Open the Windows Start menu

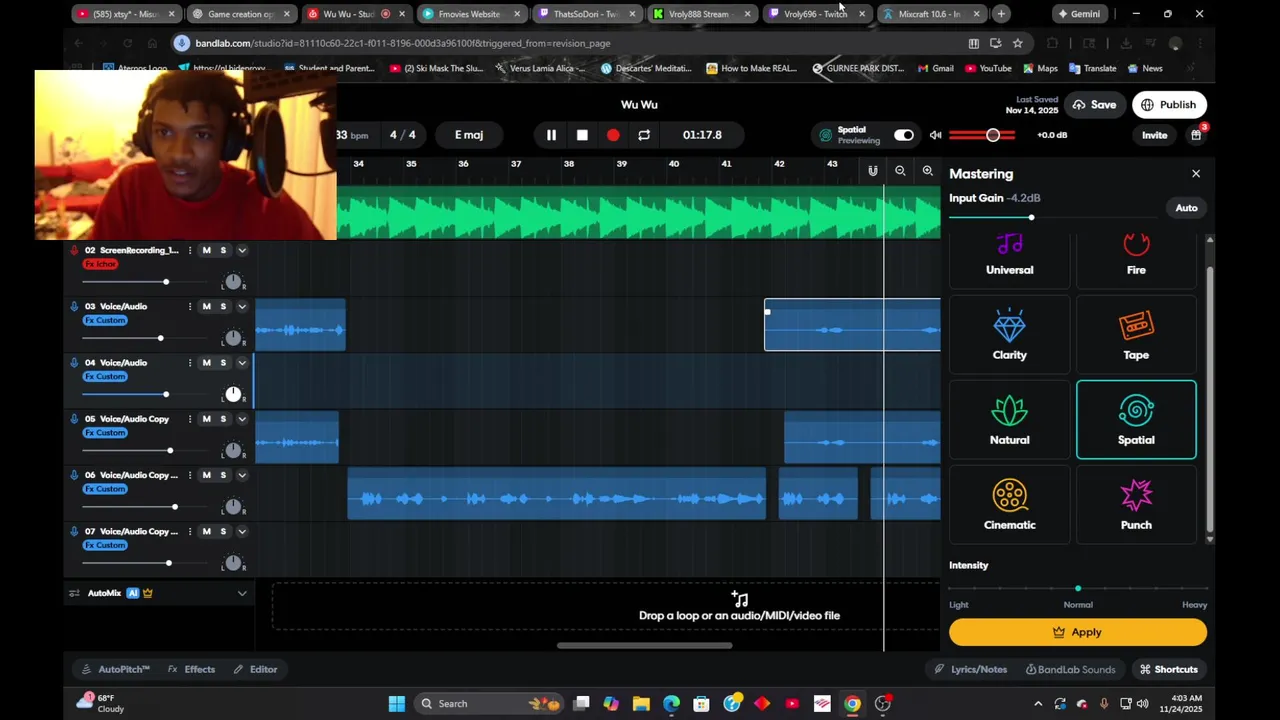point(397,703)
